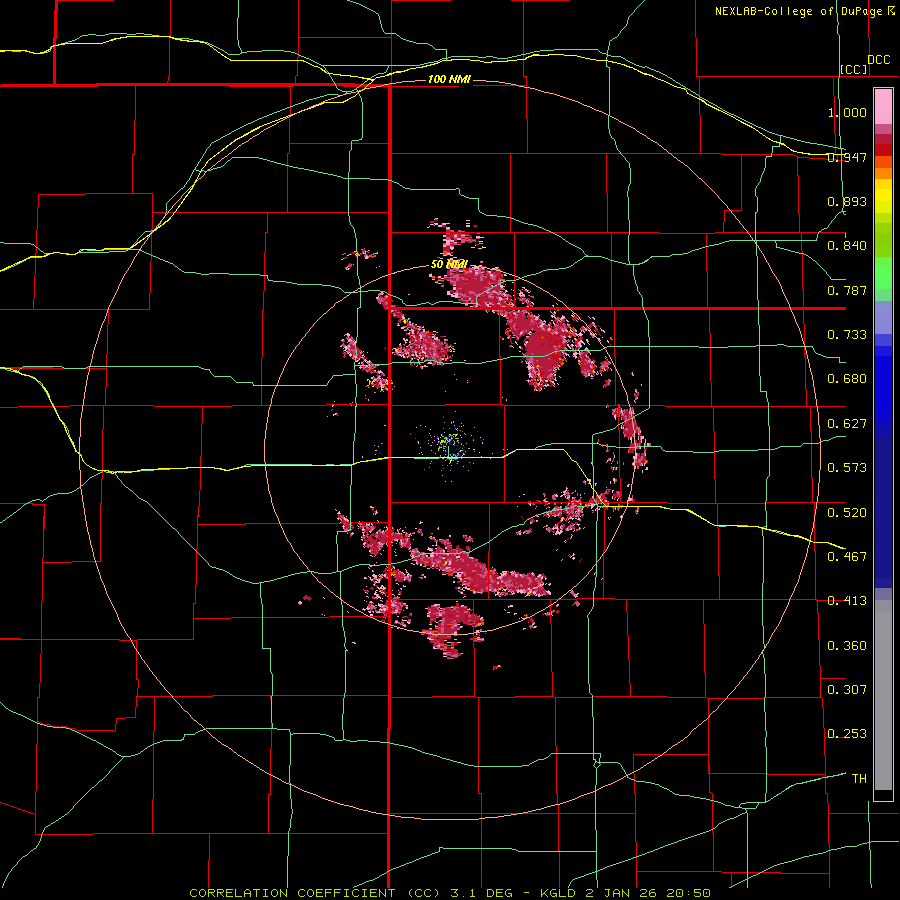900x900 pixels.
Task: Click the 0.573 scale value
Action: coord(847,468)
